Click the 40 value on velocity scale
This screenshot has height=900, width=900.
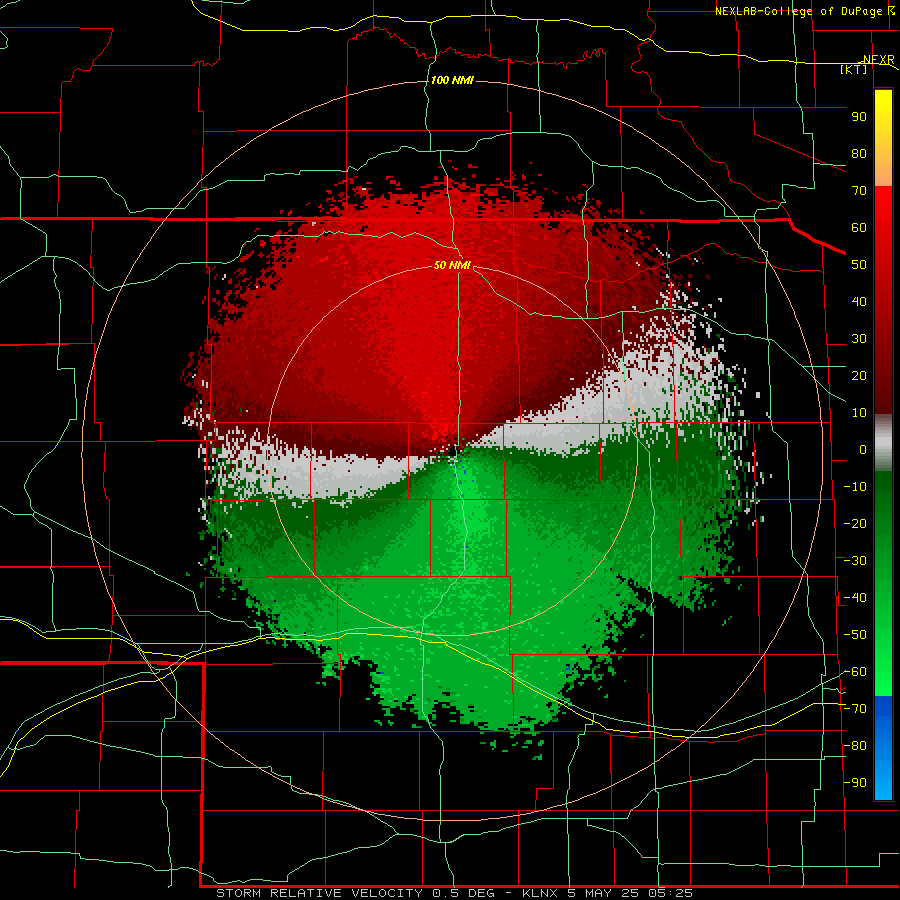859,301
